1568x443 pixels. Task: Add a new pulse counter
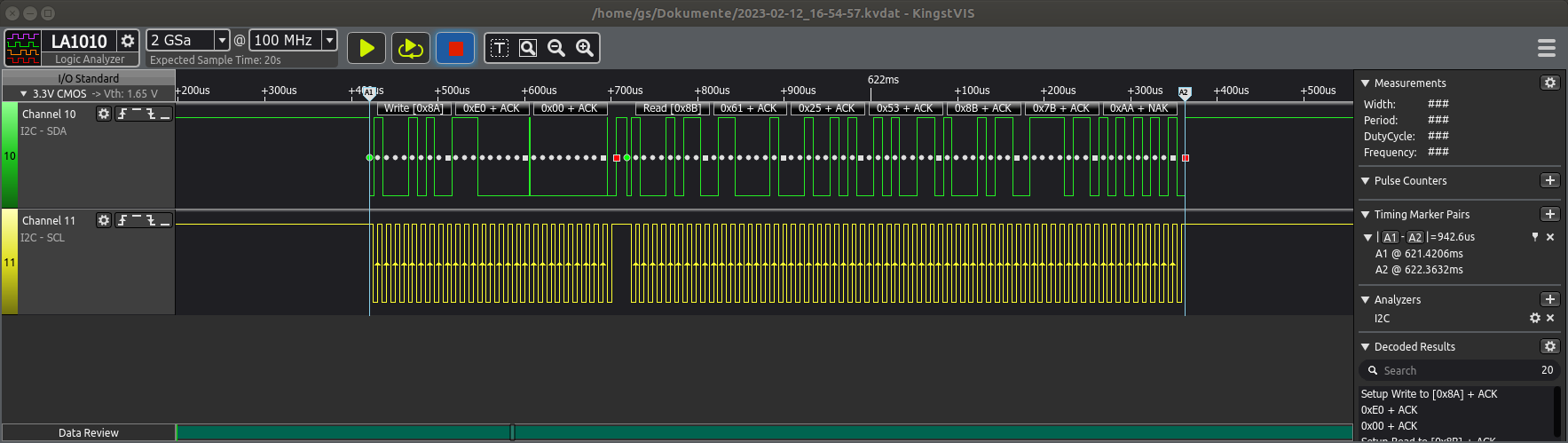click(1550, 180)
